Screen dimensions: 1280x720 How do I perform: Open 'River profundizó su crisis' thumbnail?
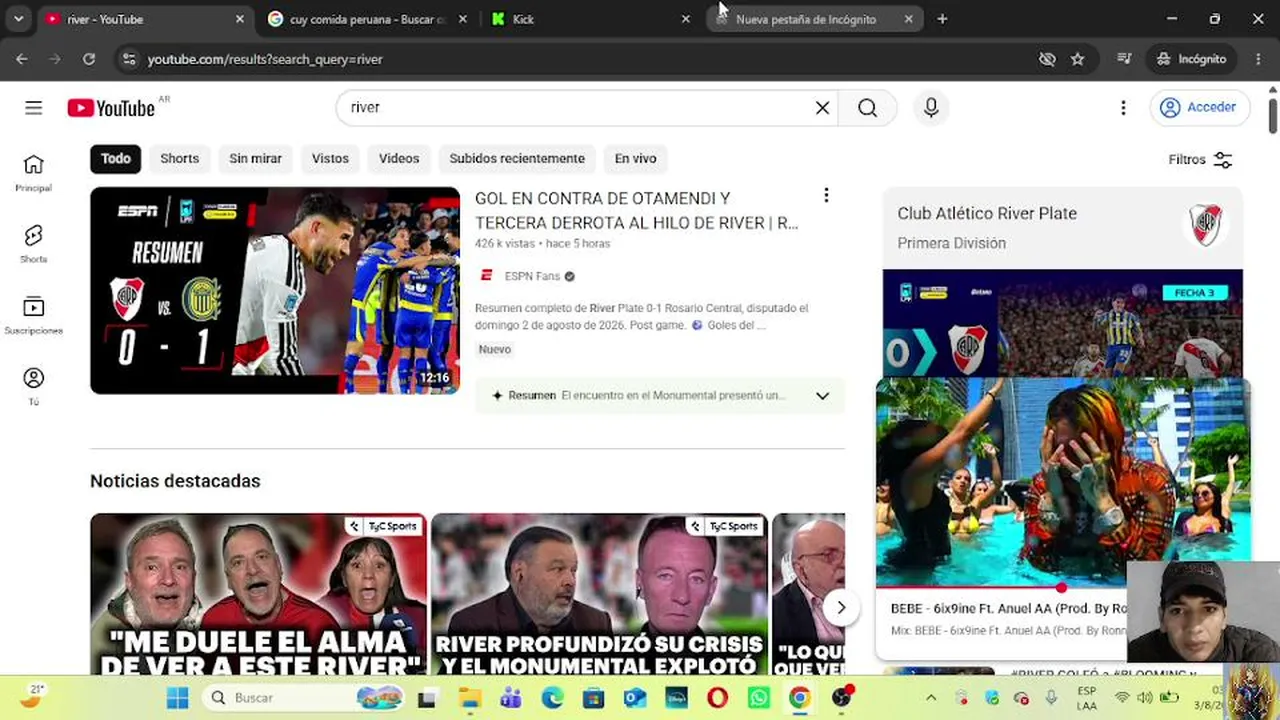pos(600,595)
